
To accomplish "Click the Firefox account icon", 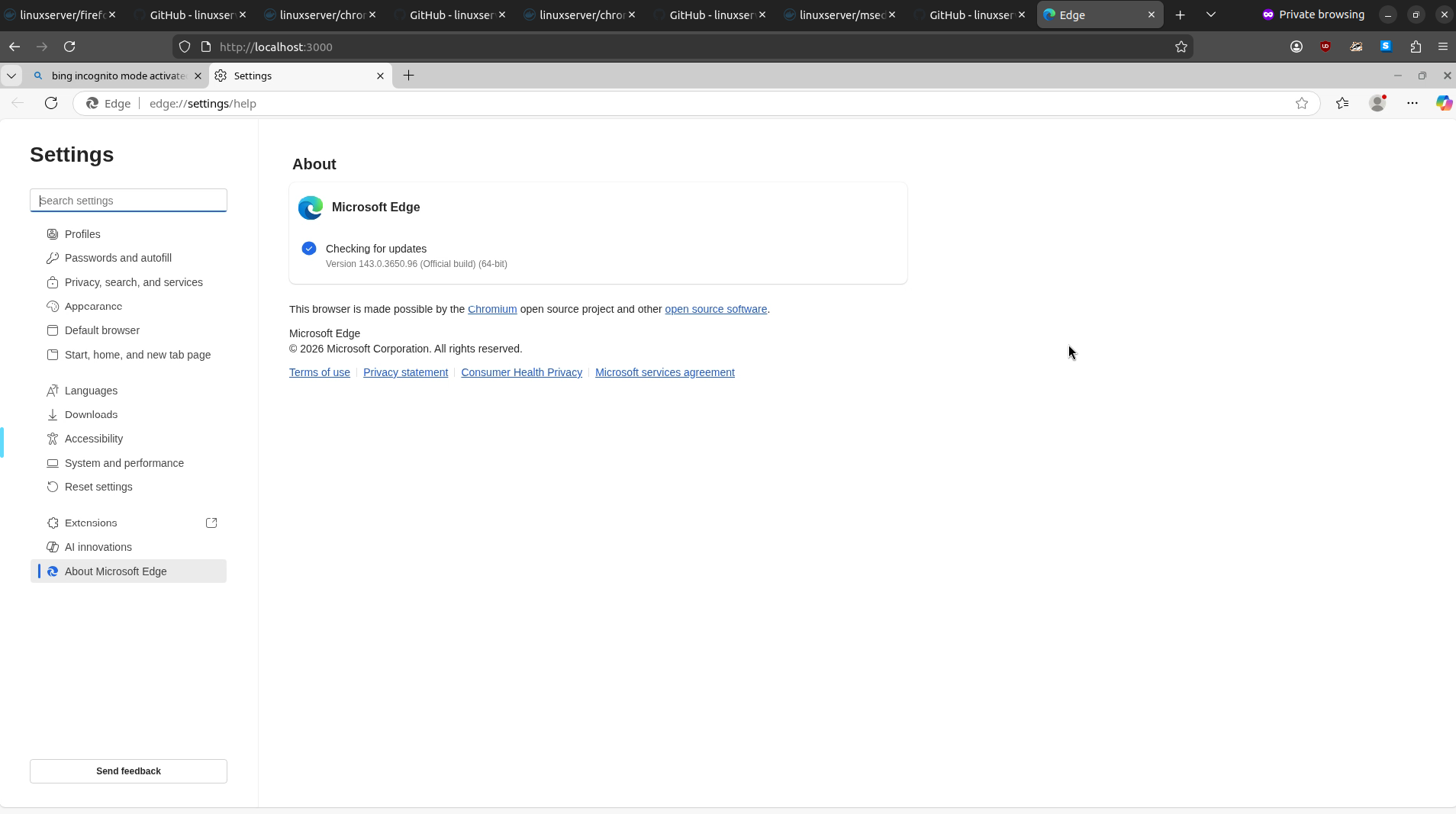I will [1297, 47].
